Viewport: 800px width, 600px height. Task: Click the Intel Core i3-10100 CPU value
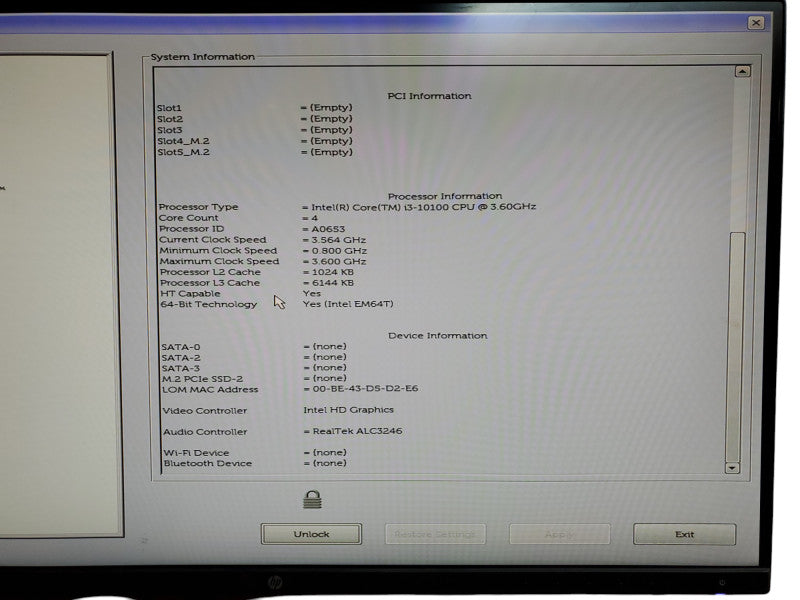click(x=423, y=207)
